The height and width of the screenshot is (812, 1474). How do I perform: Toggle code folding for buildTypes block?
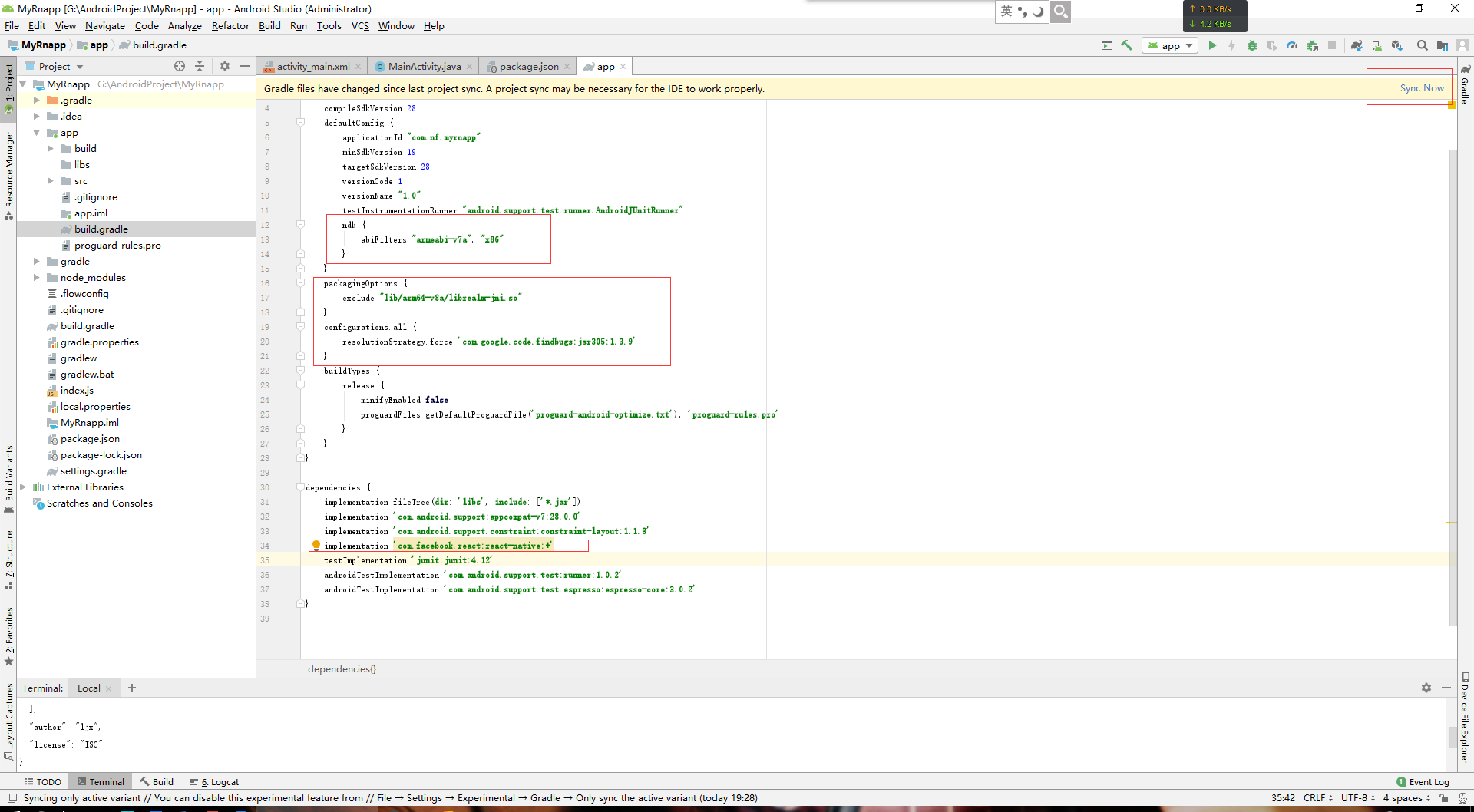301,371
